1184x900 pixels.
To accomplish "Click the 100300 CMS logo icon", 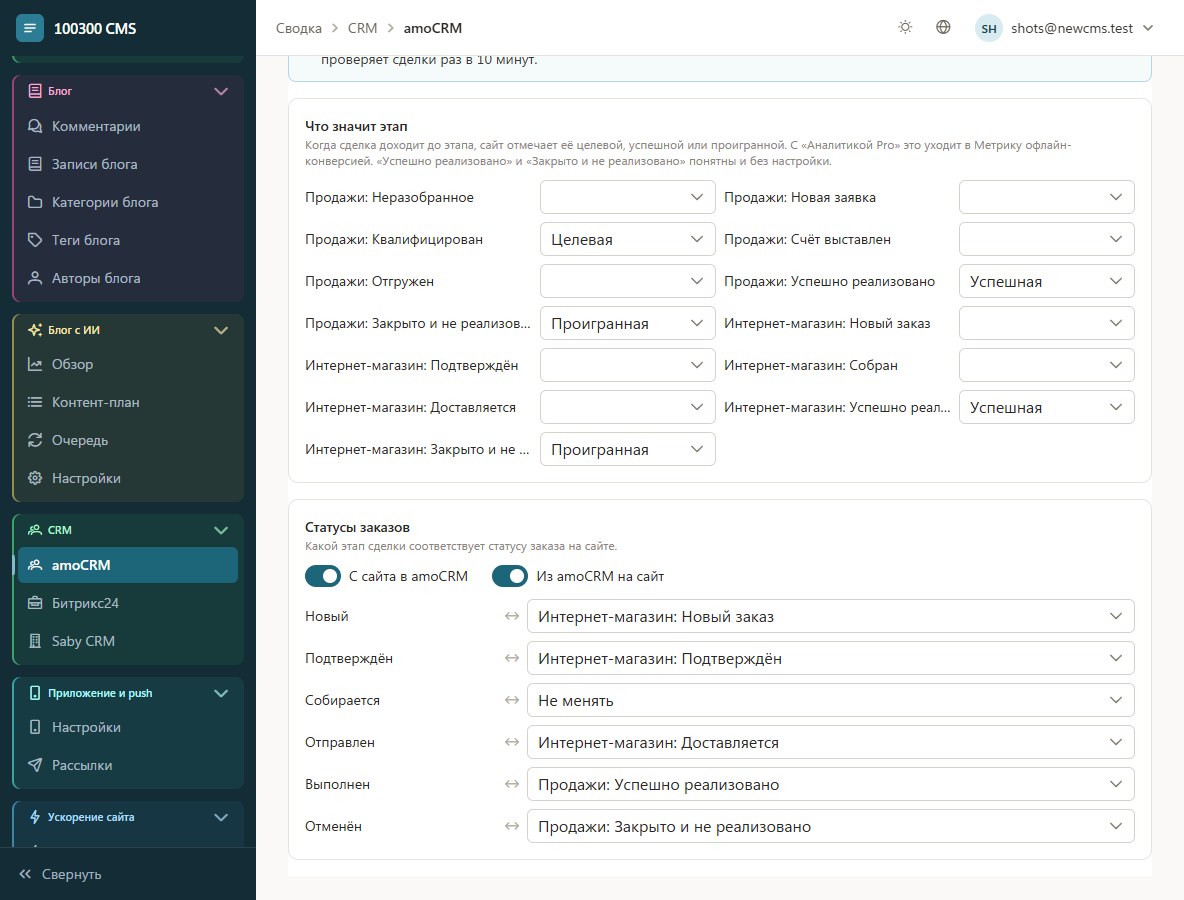I will point(29,28).
